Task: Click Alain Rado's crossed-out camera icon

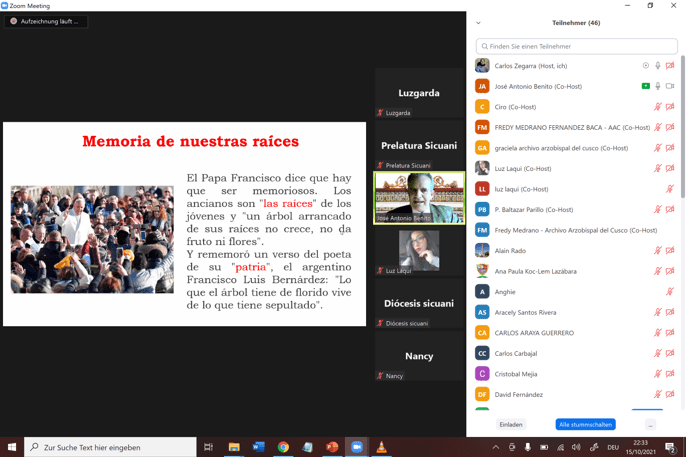Action: point(670,251)
